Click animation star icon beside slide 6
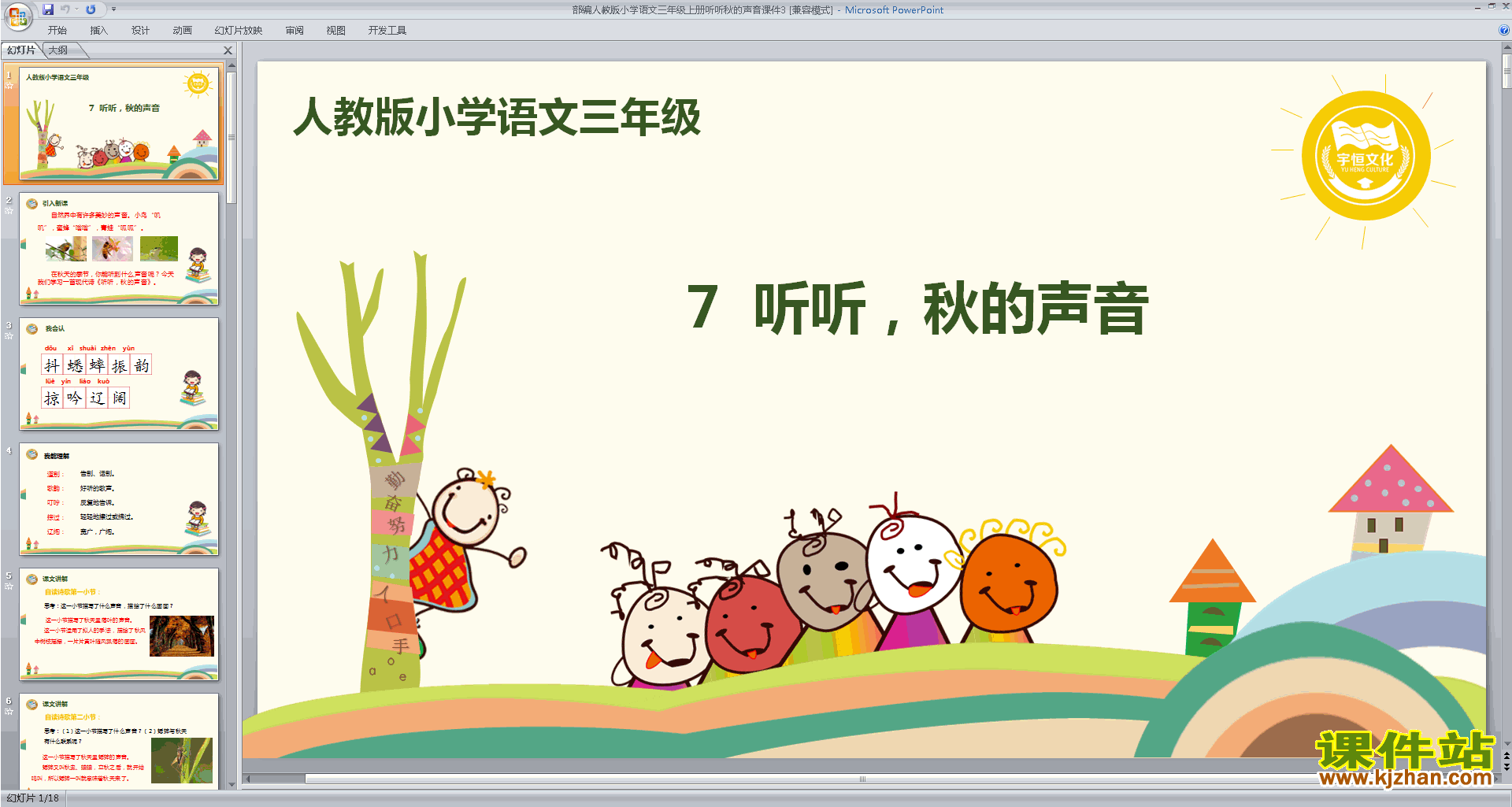The width and height of the screenshot is (1512, 807). coord(9,711)
